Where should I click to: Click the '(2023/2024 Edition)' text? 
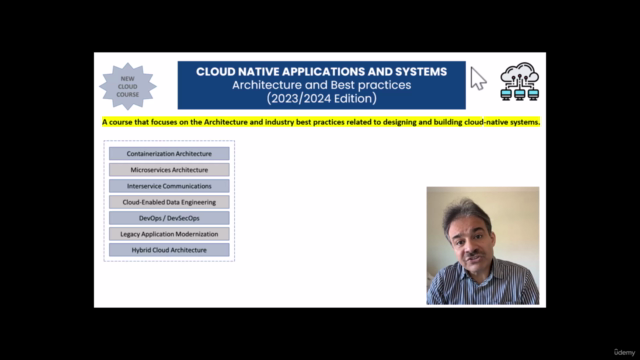322,98
